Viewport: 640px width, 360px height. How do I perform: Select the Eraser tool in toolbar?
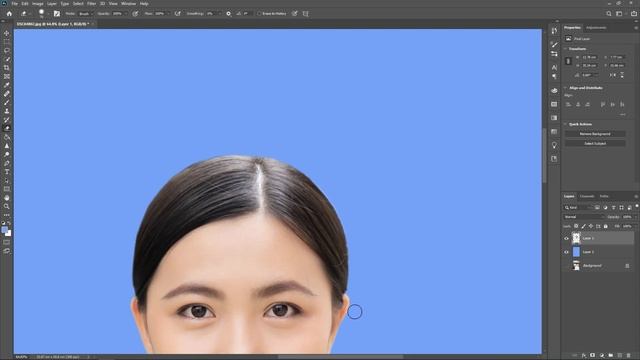7,128
